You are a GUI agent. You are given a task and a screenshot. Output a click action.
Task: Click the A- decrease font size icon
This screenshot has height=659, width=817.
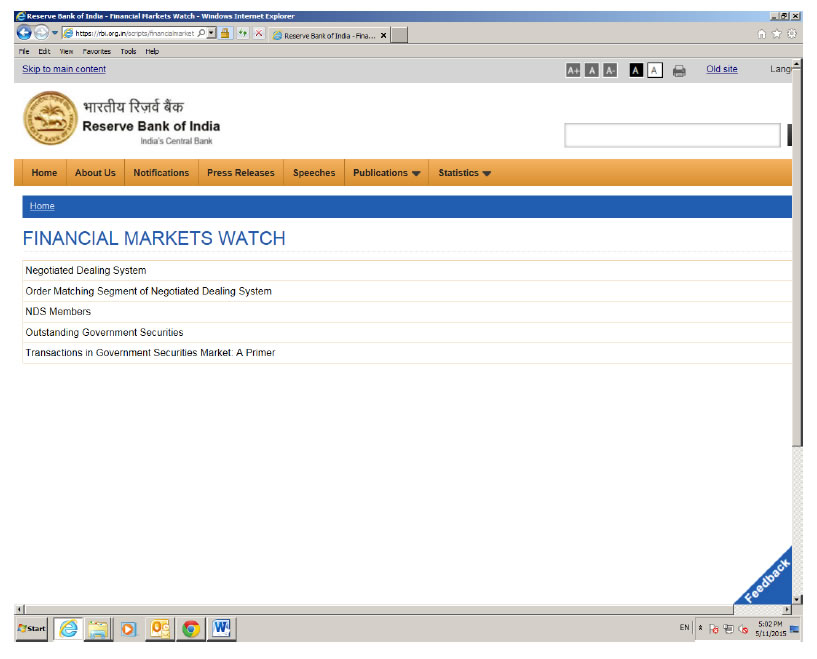(610, 70)
